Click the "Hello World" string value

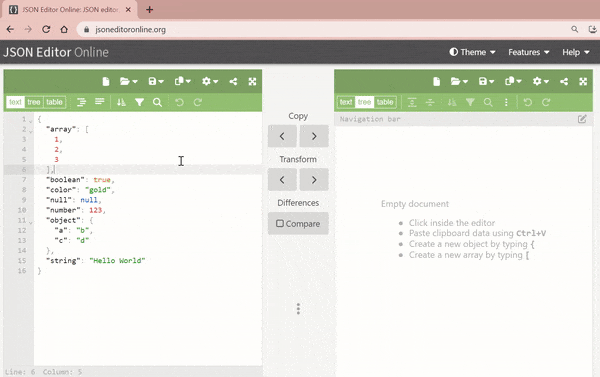pos(117,261)
